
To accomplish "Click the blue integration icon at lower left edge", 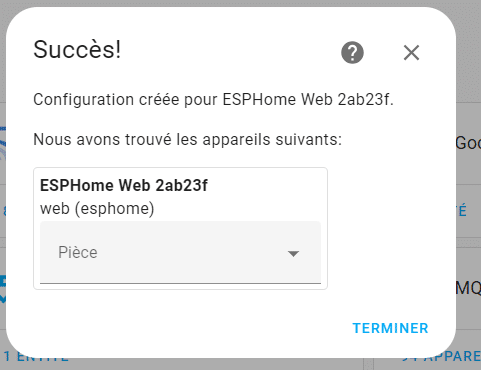I will (x=3, y=289).
